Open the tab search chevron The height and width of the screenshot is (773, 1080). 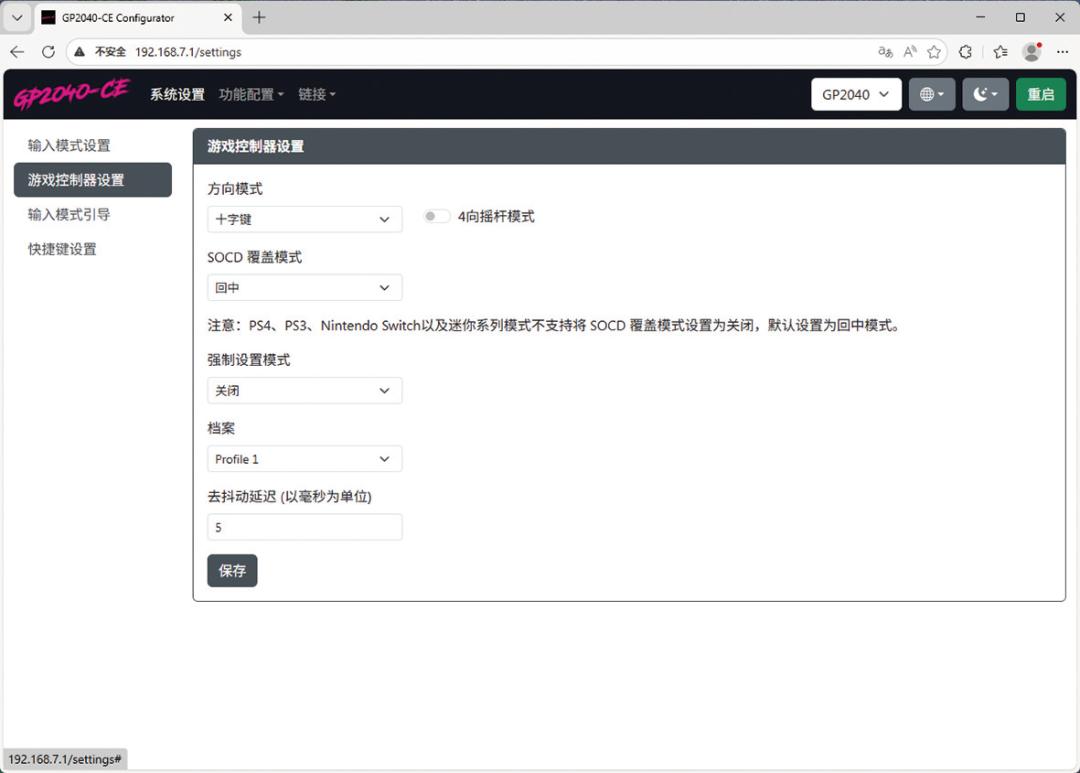[17, 18]
